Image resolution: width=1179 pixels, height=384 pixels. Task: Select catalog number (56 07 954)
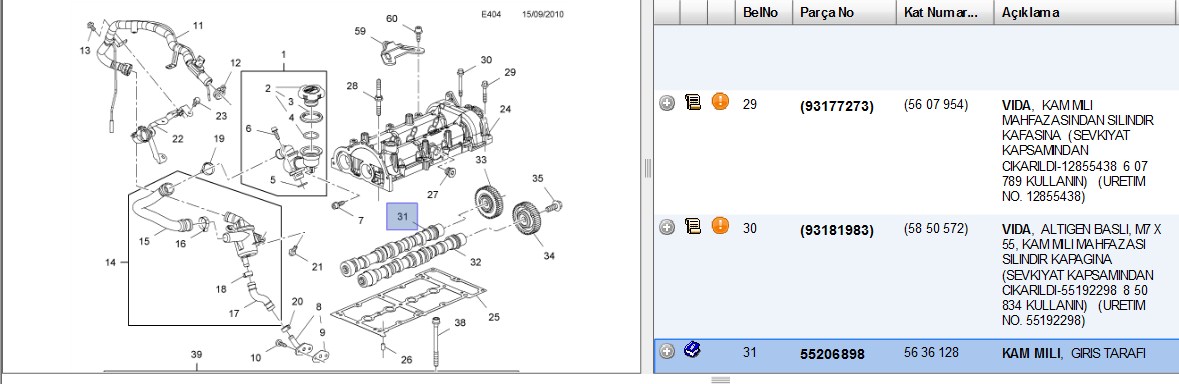[x=936, y=104]
